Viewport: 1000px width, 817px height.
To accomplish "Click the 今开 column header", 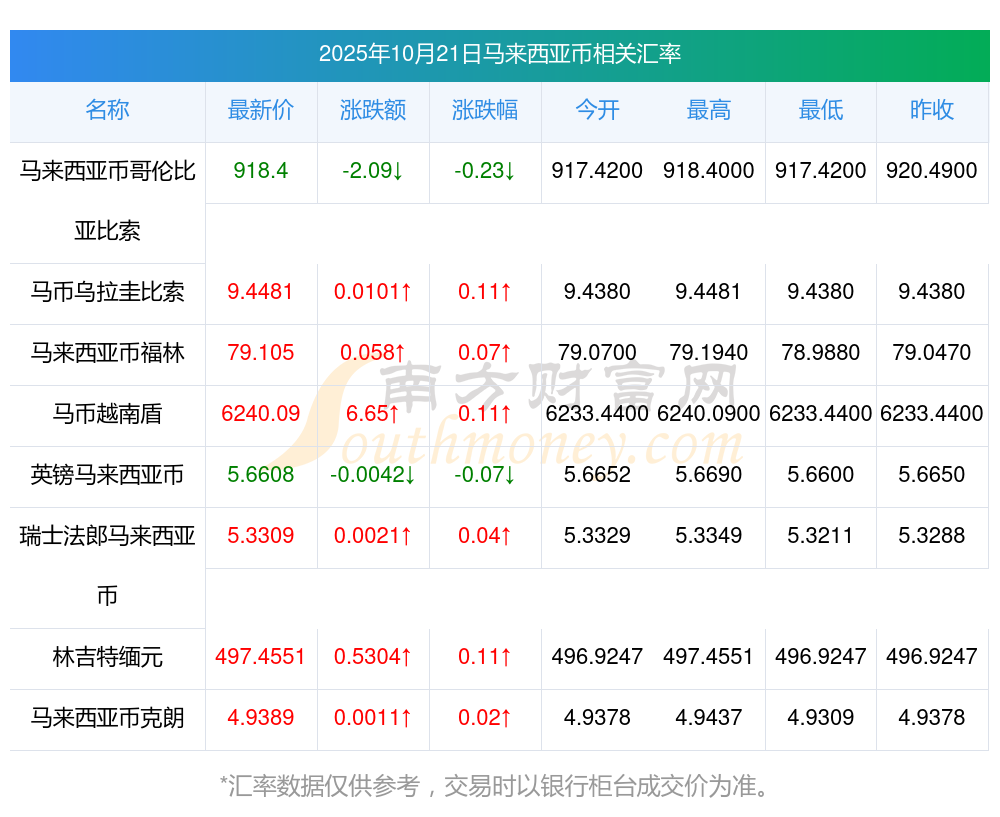I will [597, 111].
